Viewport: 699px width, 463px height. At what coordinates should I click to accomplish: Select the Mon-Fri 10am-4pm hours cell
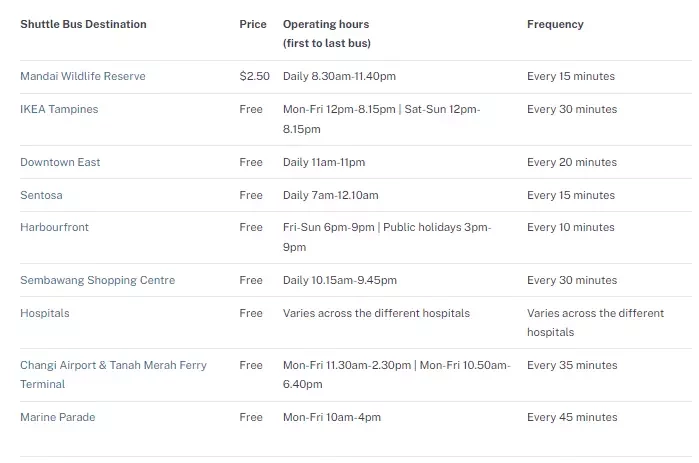point(332,418)
